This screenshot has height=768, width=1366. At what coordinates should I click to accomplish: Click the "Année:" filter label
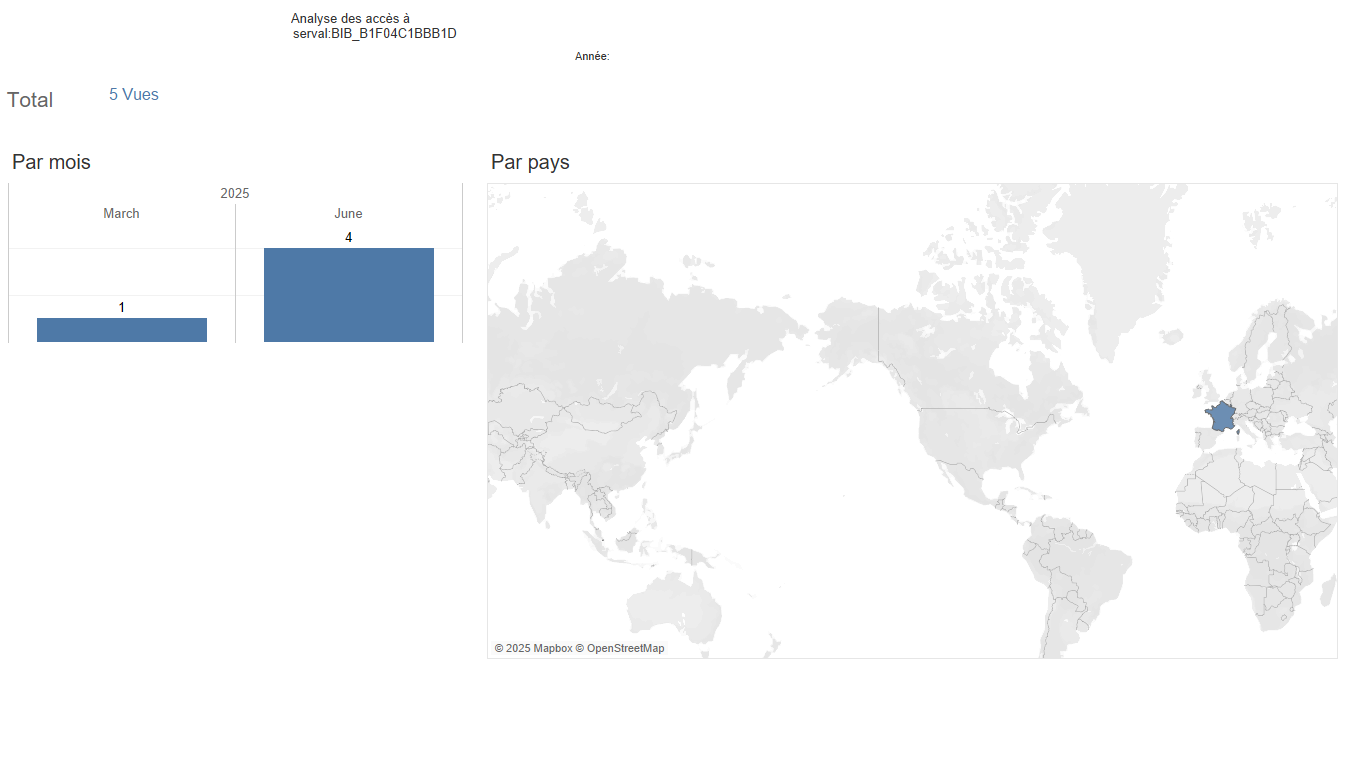pos(592,57)
